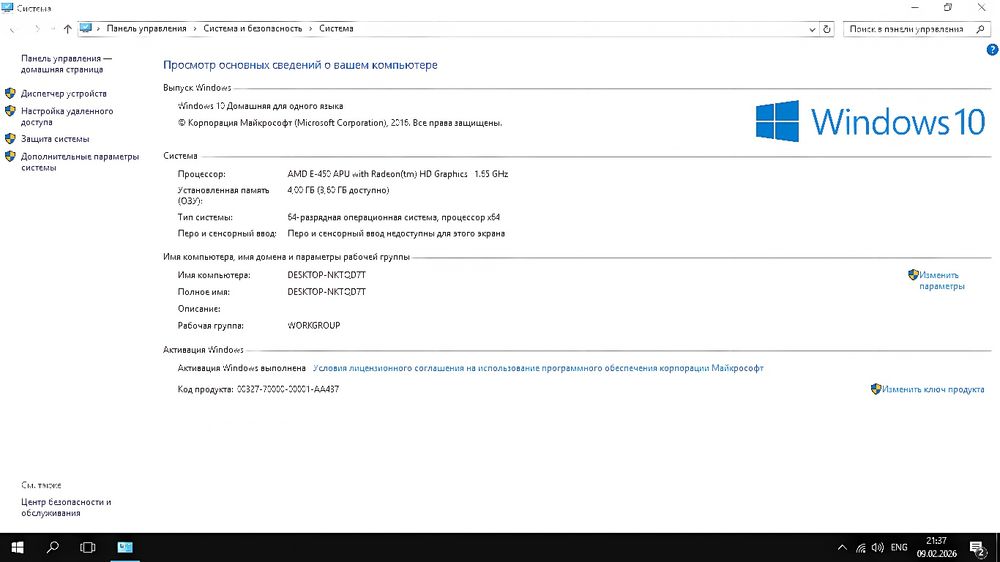The width and height of the screenshot is (1000, 562).
Task: Expand chevron before Панель управления breadcrumb
Action: (x=98, y=29)
